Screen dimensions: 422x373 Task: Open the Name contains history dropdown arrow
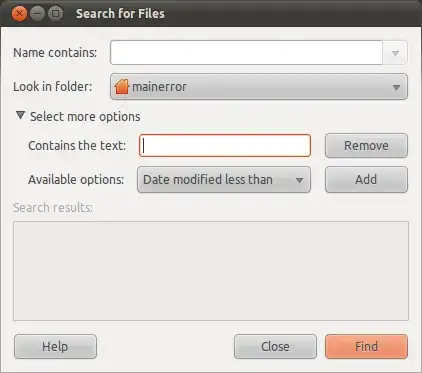click(395, 53)
